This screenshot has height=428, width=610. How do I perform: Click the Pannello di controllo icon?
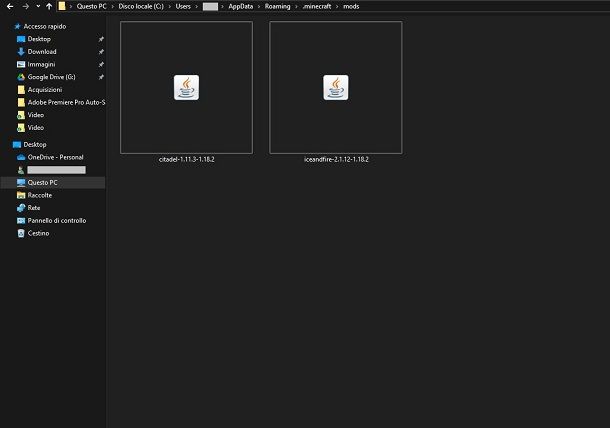[21, 221]
